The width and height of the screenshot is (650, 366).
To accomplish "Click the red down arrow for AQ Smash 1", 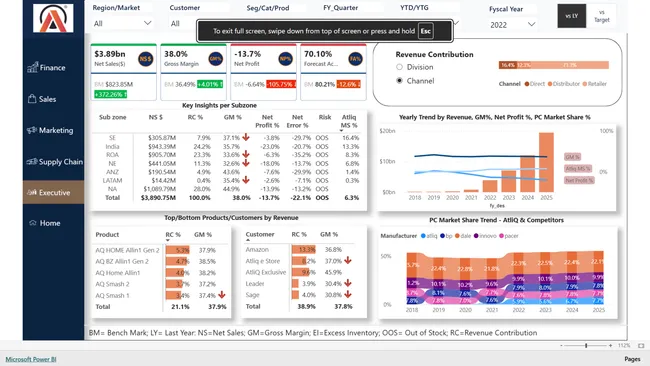I will [222, 295].
